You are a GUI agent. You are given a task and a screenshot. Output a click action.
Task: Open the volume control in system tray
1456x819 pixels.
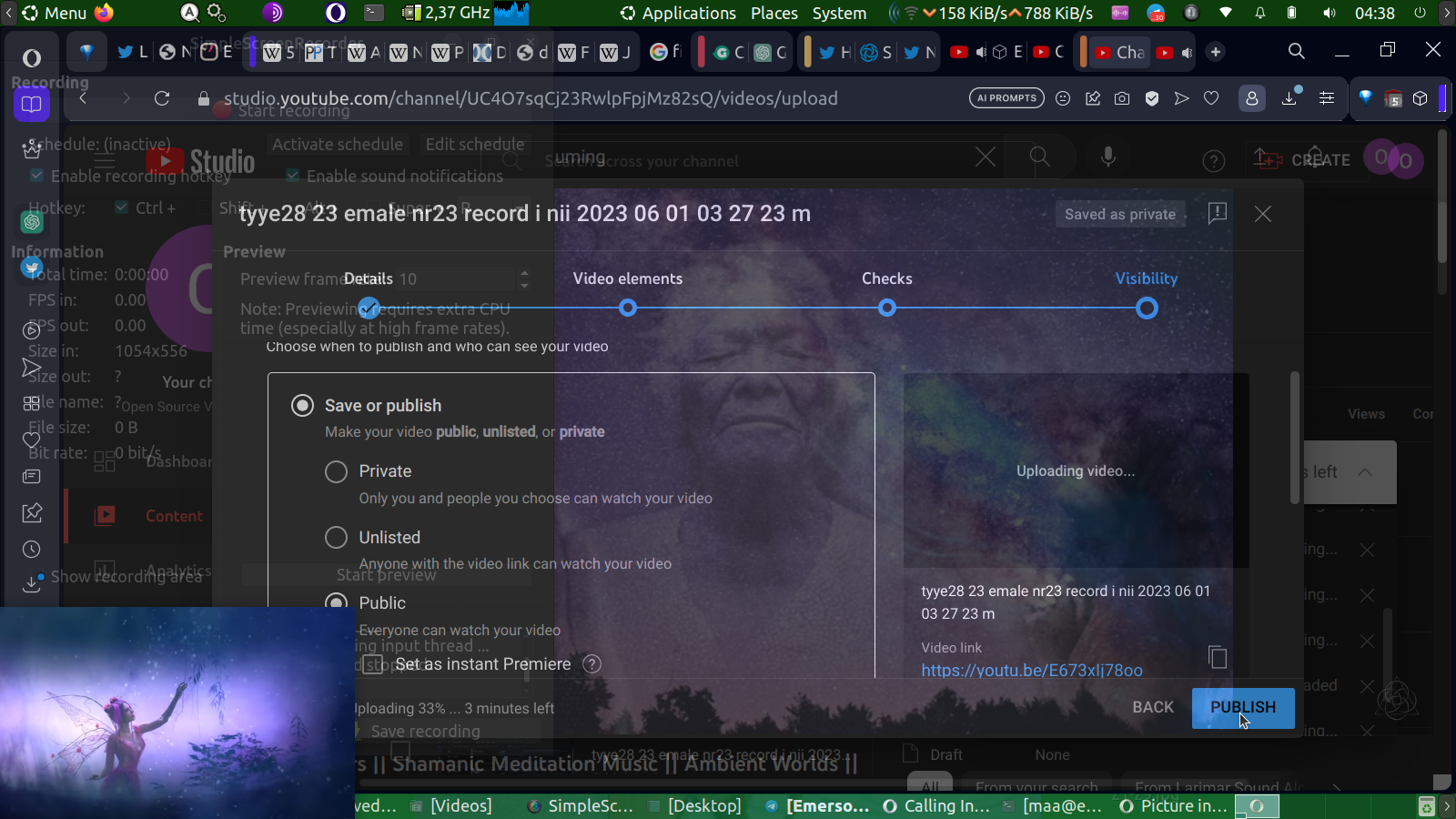[x=1330, y=13]
